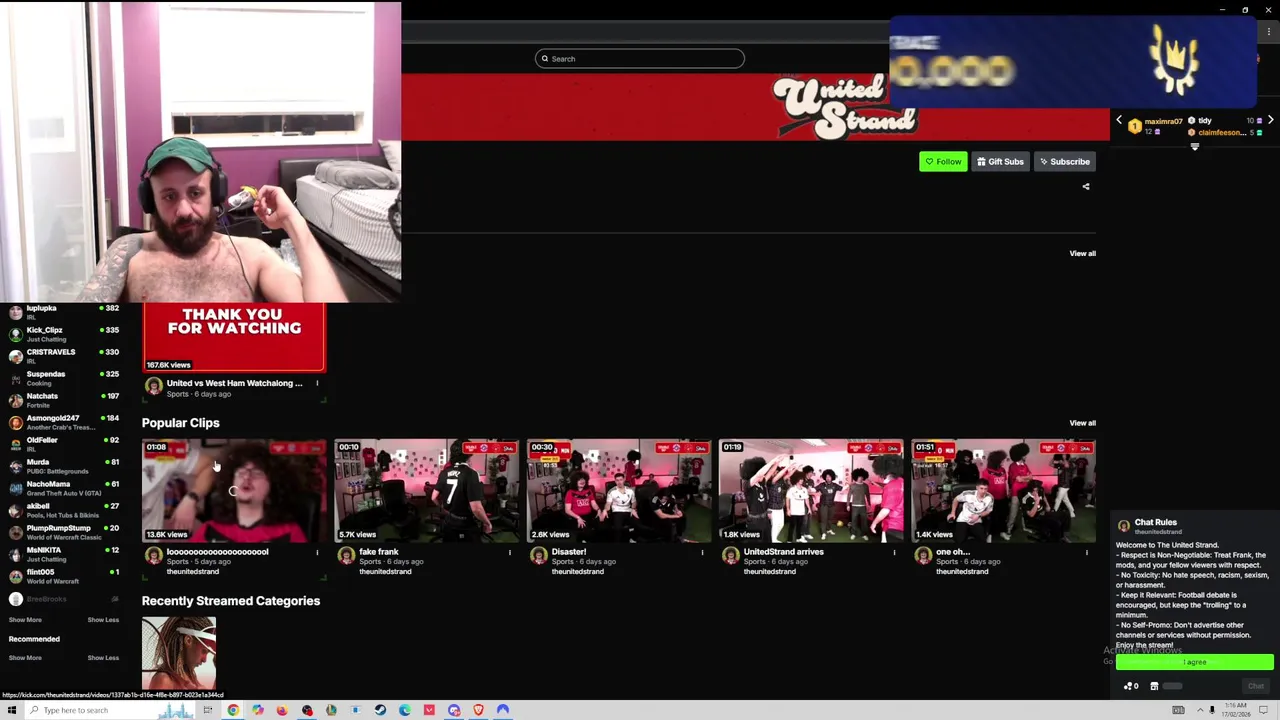
Task: Click maximra07 in the gift leaderboard
Action: [x=1163, y=122]
